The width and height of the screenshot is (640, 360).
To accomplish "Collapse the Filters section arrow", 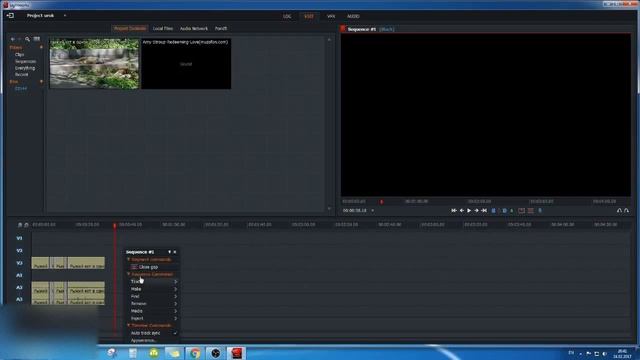I will 41,47.
